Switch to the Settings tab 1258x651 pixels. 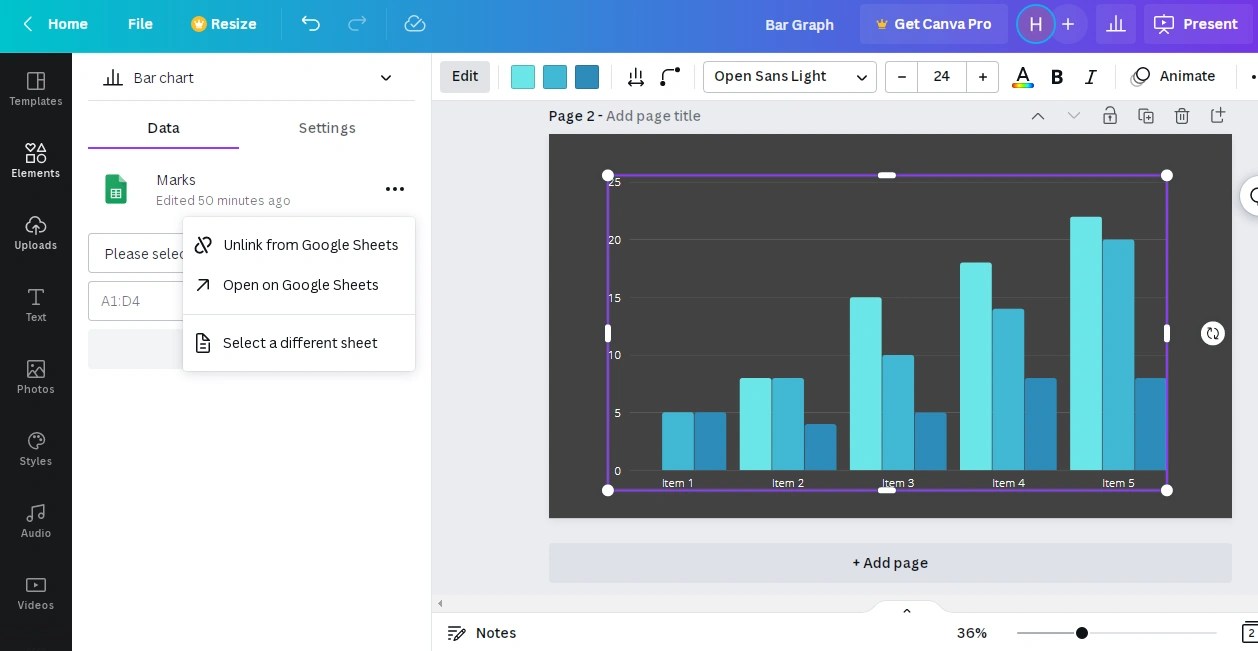pyautogui.click(x=327, y=128)
